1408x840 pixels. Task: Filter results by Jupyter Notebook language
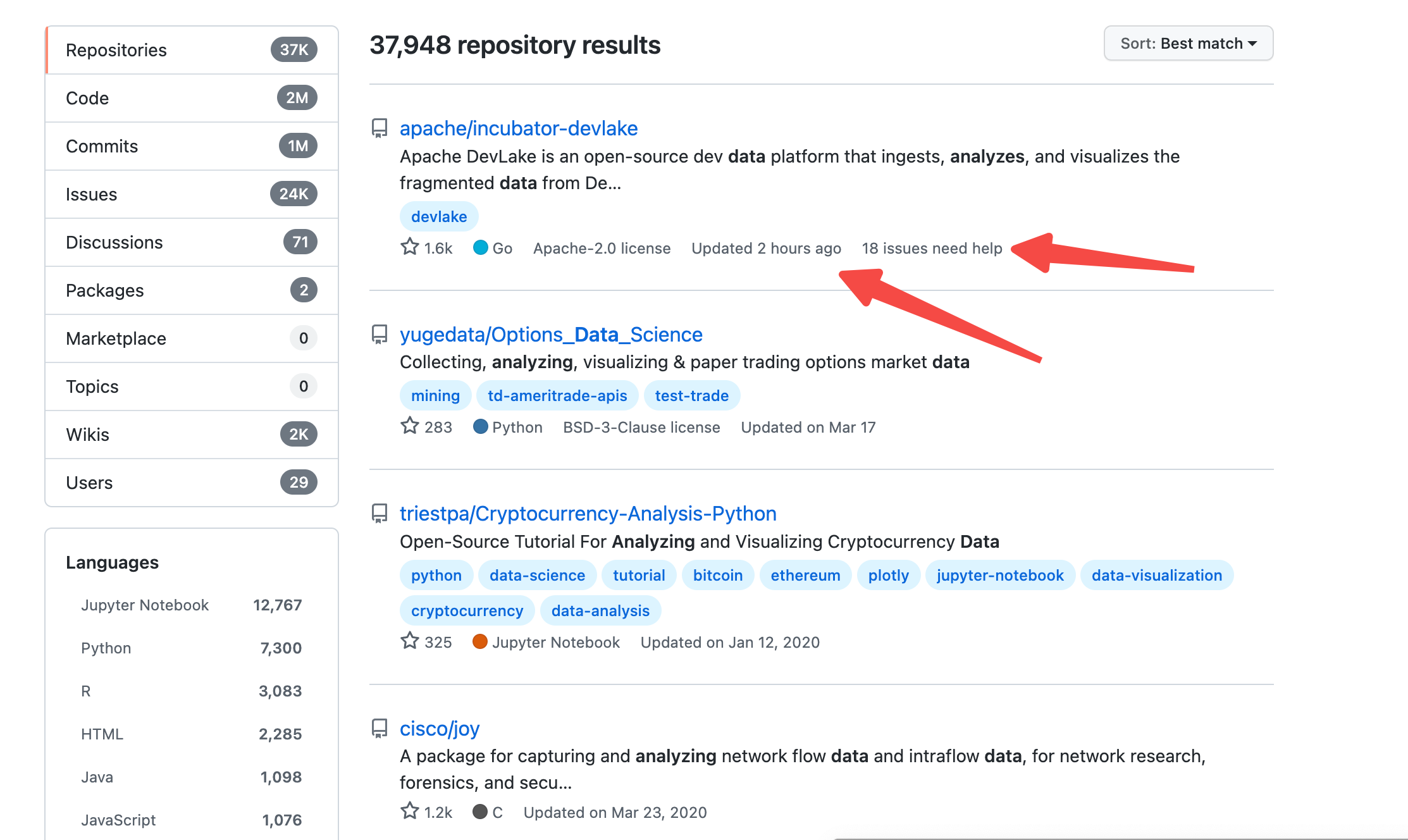tap(145, 605)
